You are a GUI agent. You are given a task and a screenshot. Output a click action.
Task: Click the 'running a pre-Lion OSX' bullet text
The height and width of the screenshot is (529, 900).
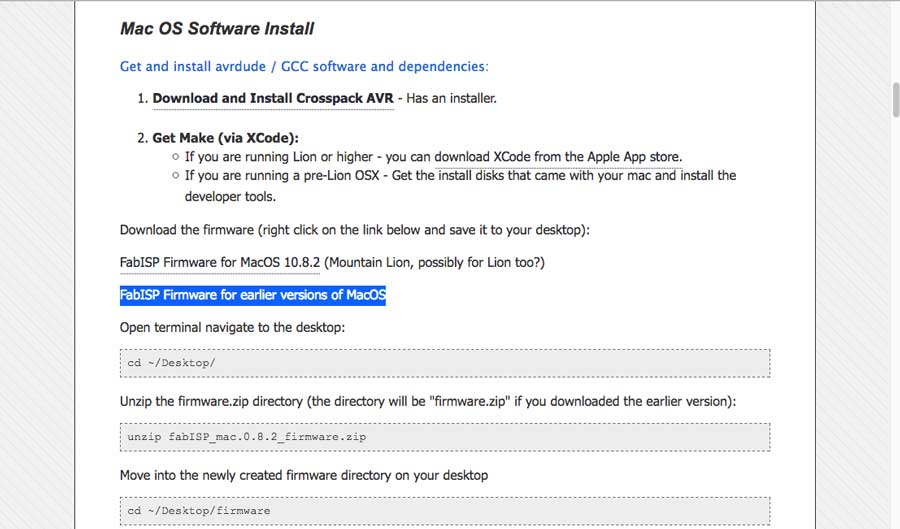460,176
